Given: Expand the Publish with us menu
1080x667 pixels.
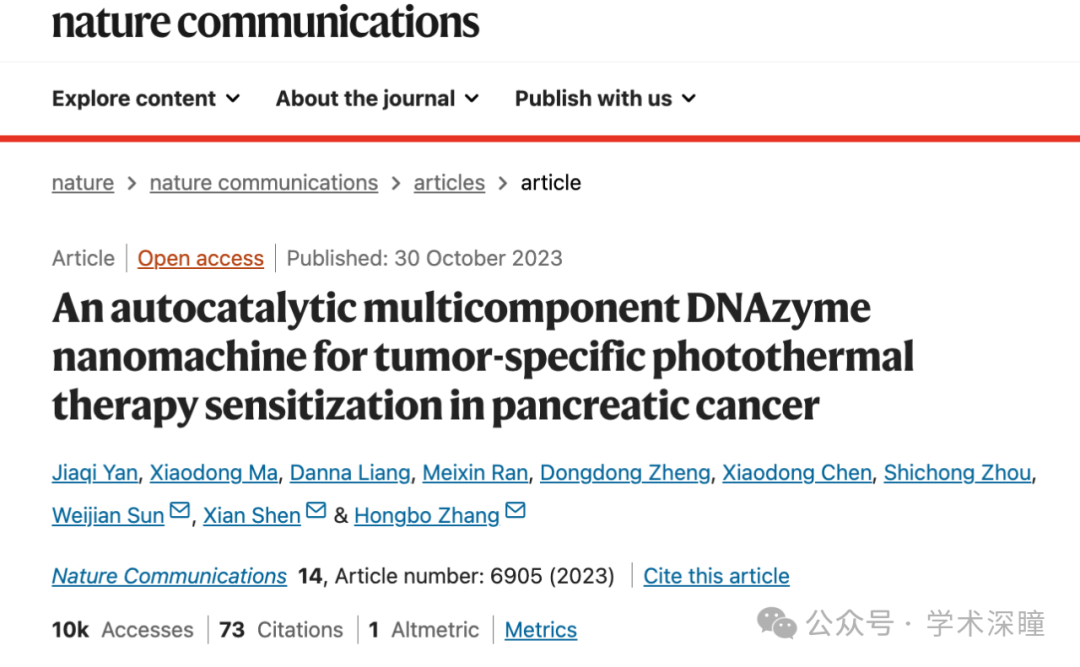Looking at the screenshot, I should [605, 99].
